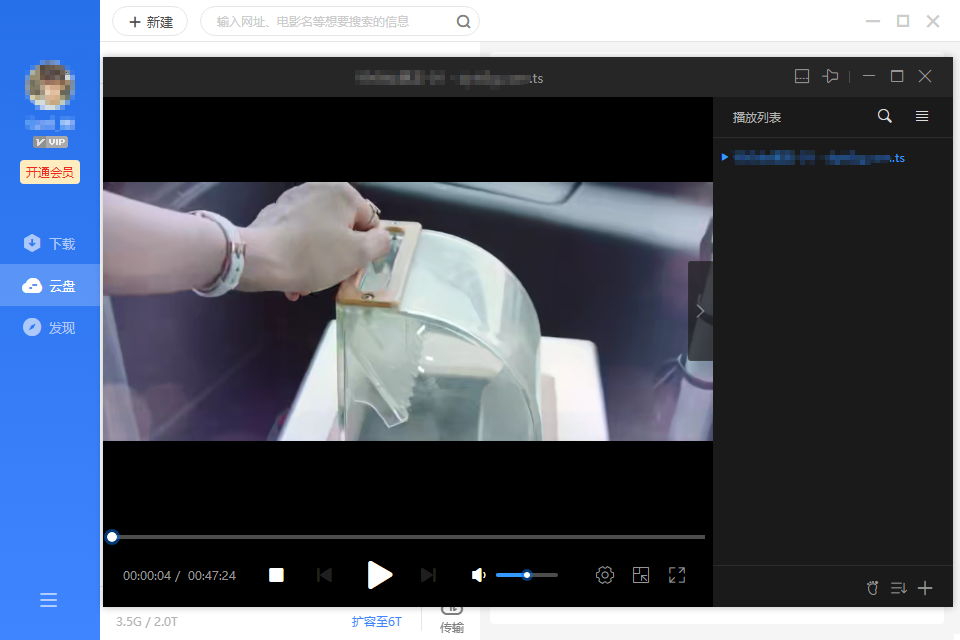960x640 pixels.
Task: Mute the player's speaker icon
Action: coord(479,575)
